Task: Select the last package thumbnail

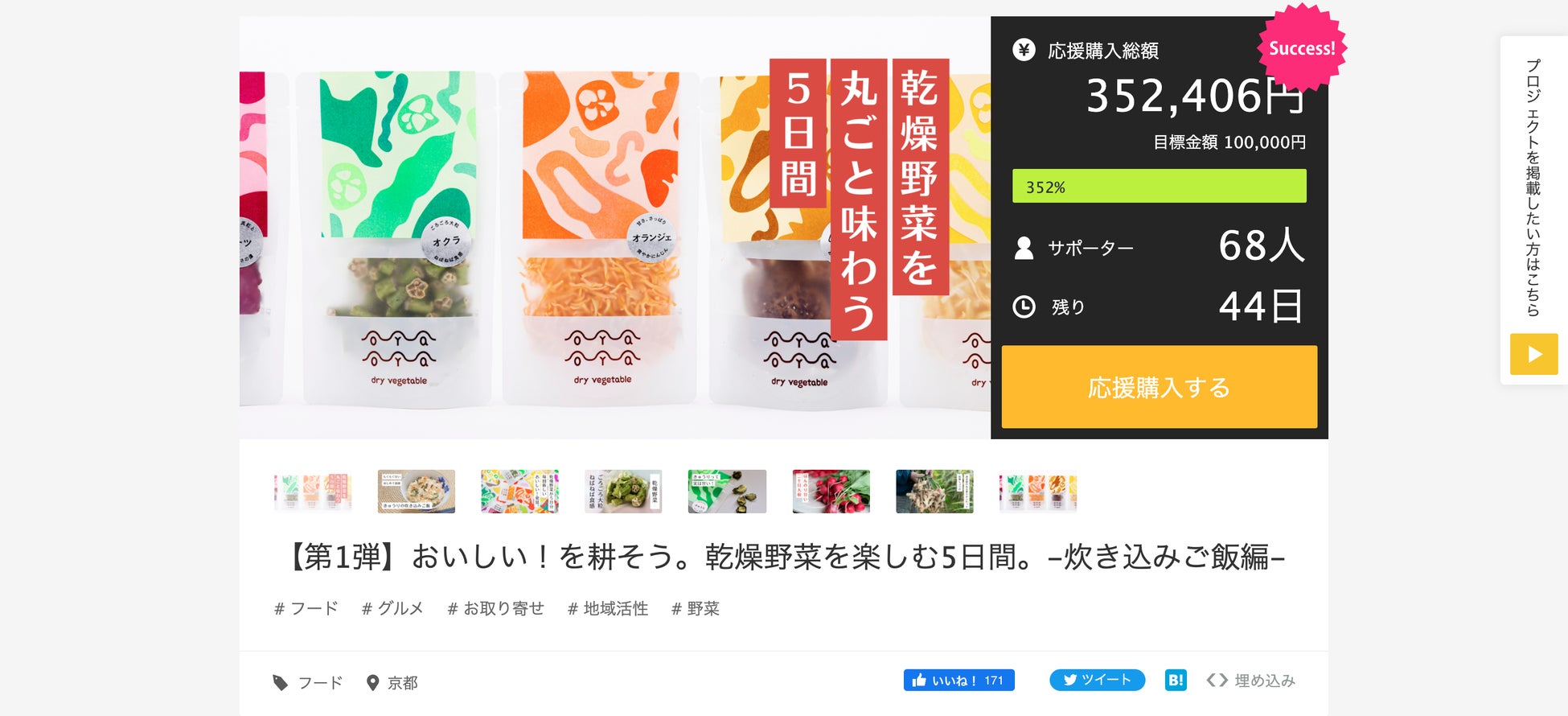Action: (1038, 491)
